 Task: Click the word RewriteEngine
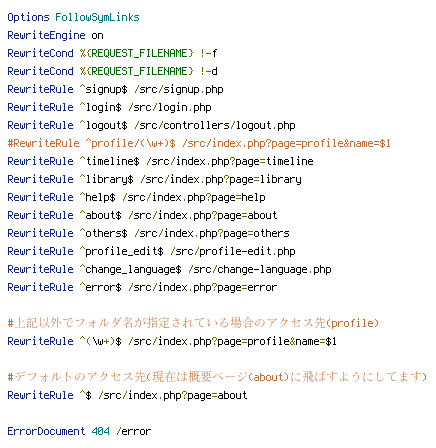[46, 35]
